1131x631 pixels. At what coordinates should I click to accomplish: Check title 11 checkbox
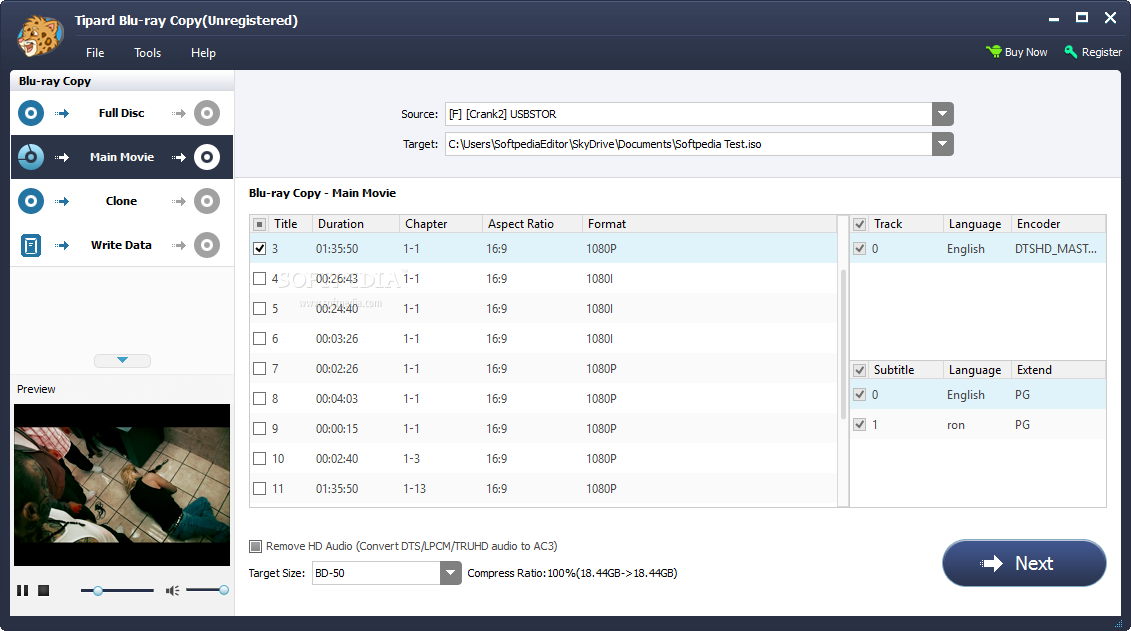tap(260, 489)
